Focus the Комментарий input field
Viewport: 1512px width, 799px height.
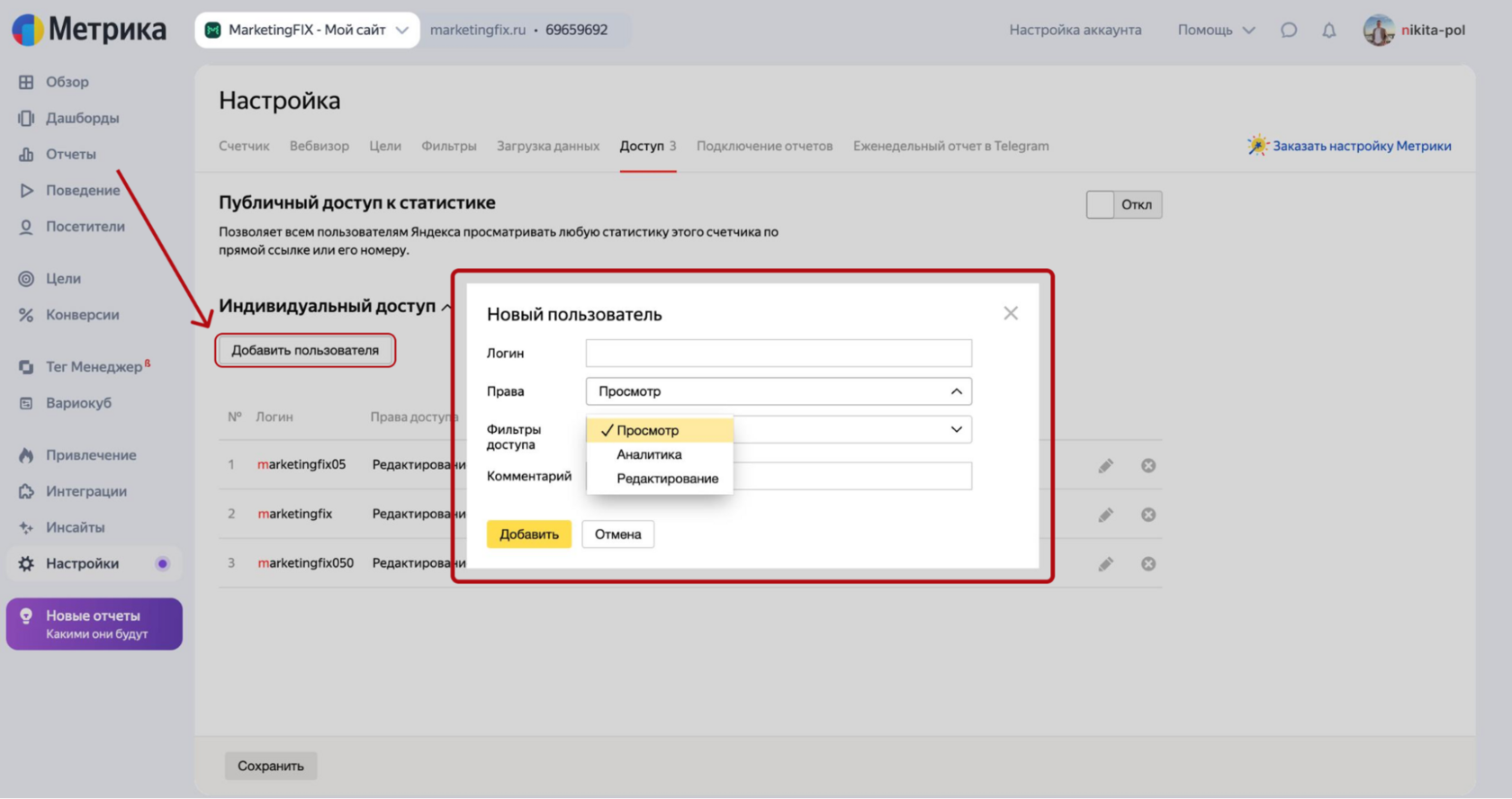pyautogui.click(x=852, y=476)
